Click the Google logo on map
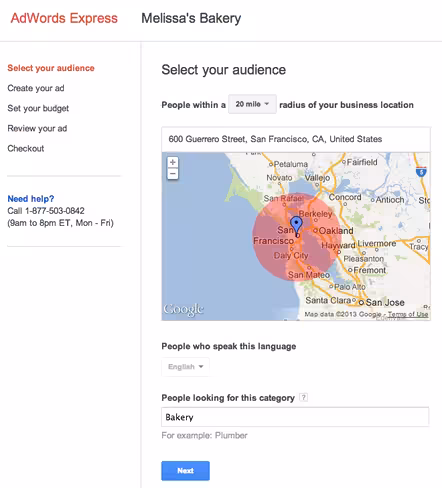 tap(184, 309)
